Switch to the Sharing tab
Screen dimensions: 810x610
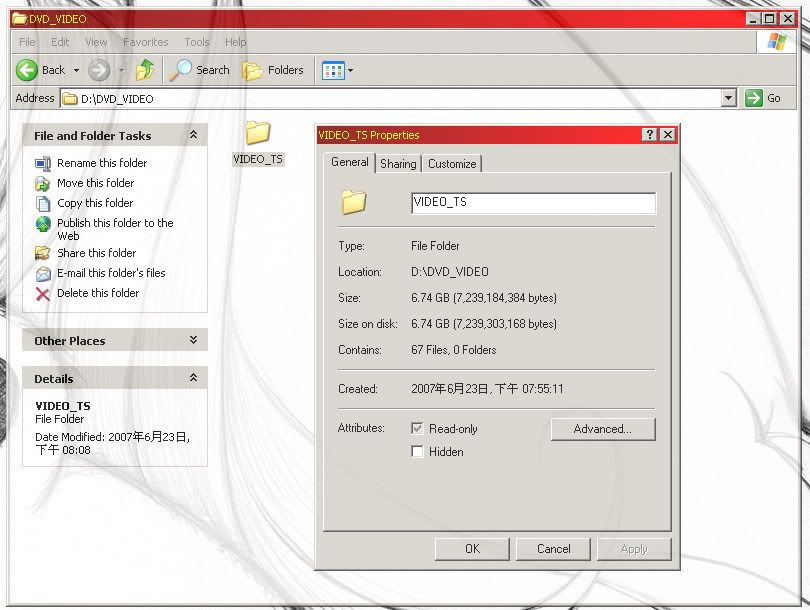(398, 164)
